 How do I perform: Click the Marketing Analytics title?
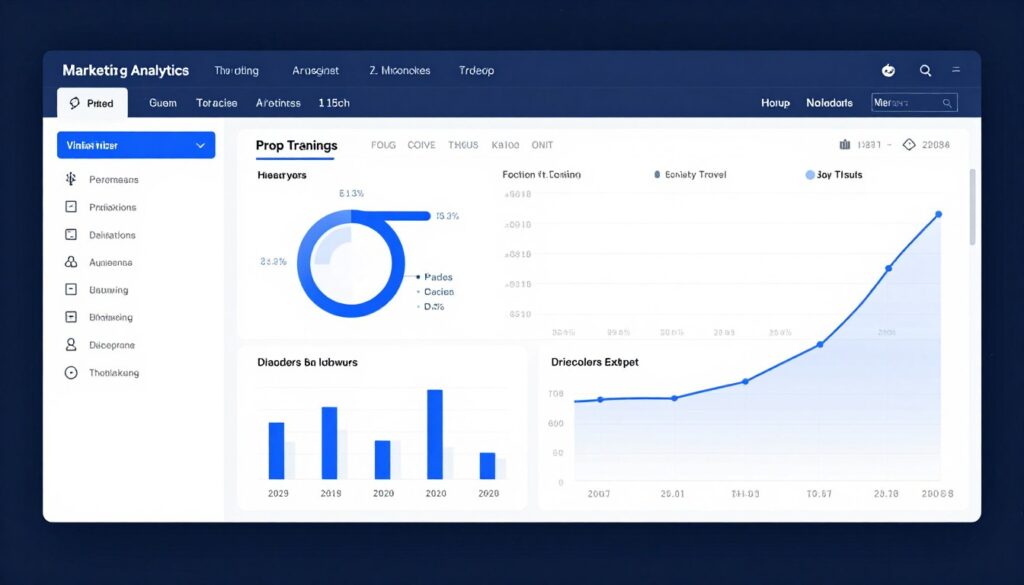pyautogui.click(x=125, y=71)
